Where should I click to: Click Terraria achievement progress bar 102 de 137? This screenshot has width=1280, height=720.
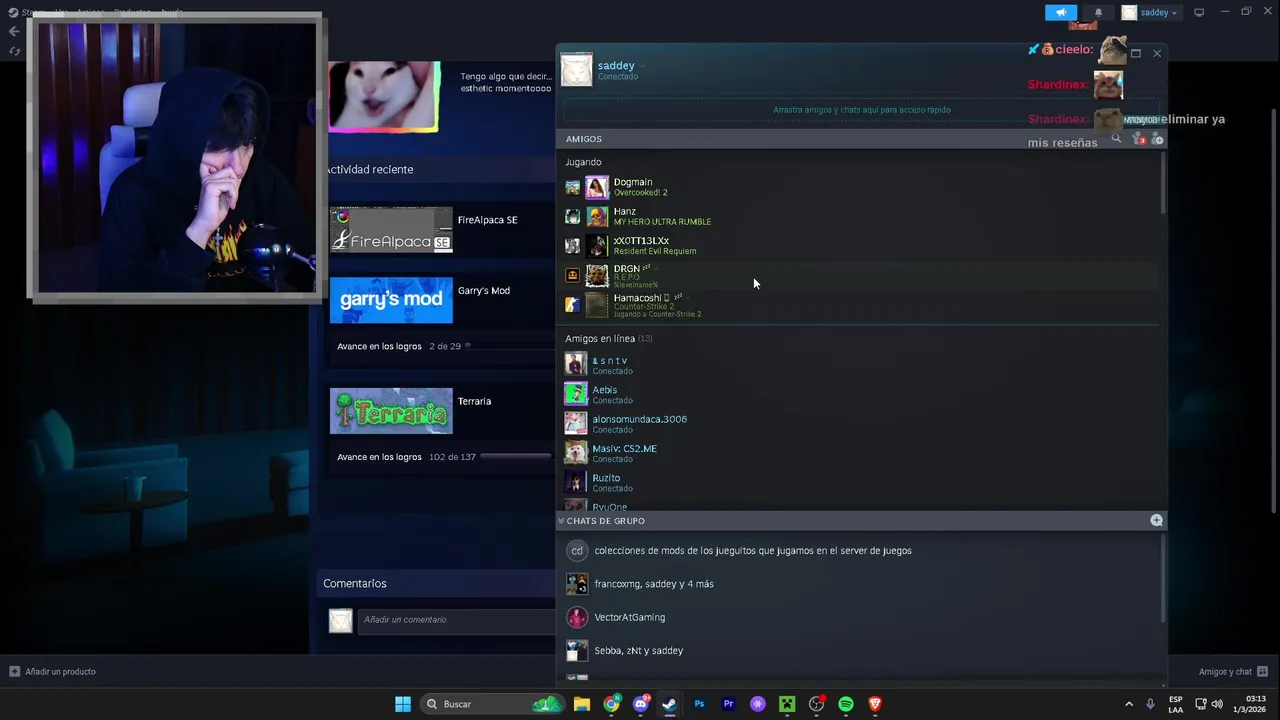[x=515, y=457]
